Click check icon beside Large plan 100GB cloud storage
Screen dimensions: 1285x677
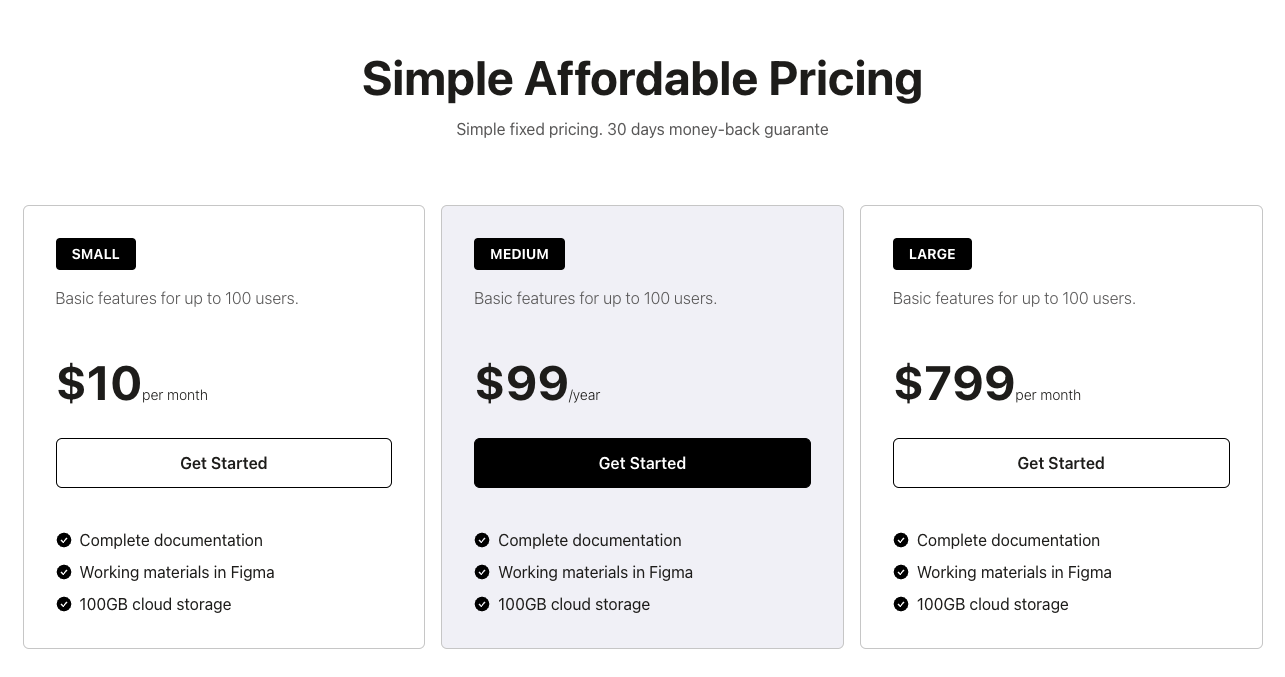(x=901, y=604)
